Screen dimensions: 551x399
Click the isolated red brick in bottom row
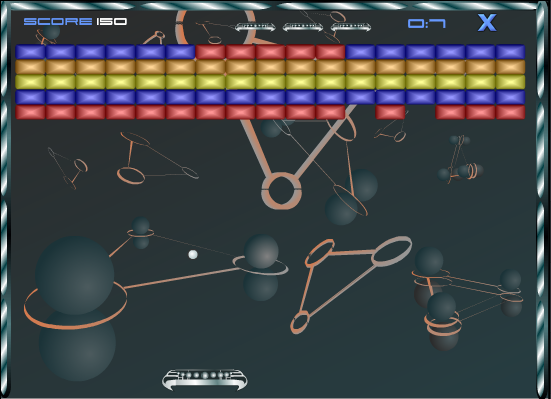pos(390,112)
